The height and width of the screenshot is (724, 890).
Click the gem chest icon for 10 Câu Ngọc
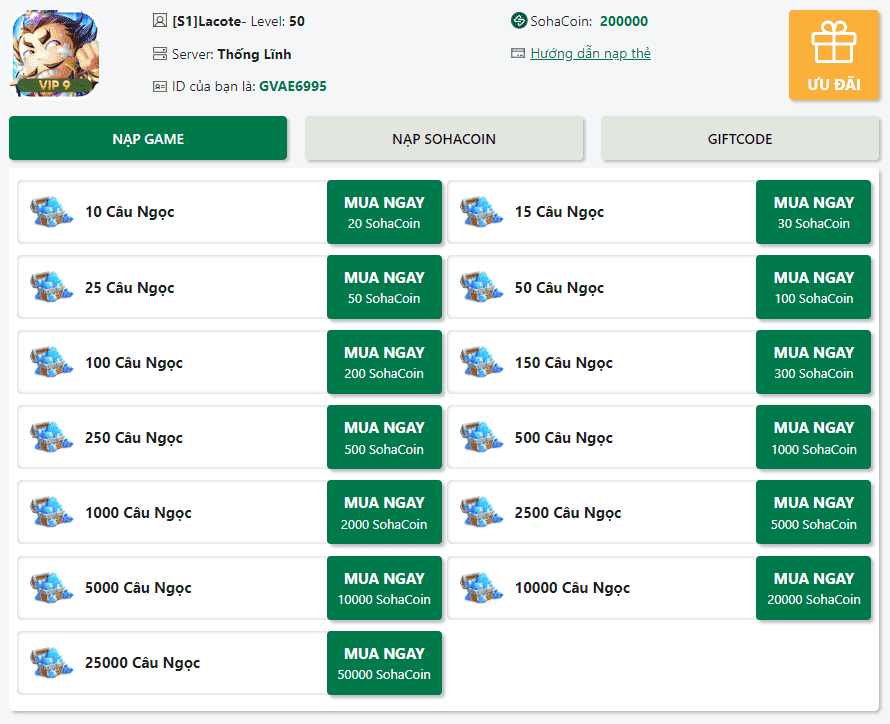click(51, 212)
